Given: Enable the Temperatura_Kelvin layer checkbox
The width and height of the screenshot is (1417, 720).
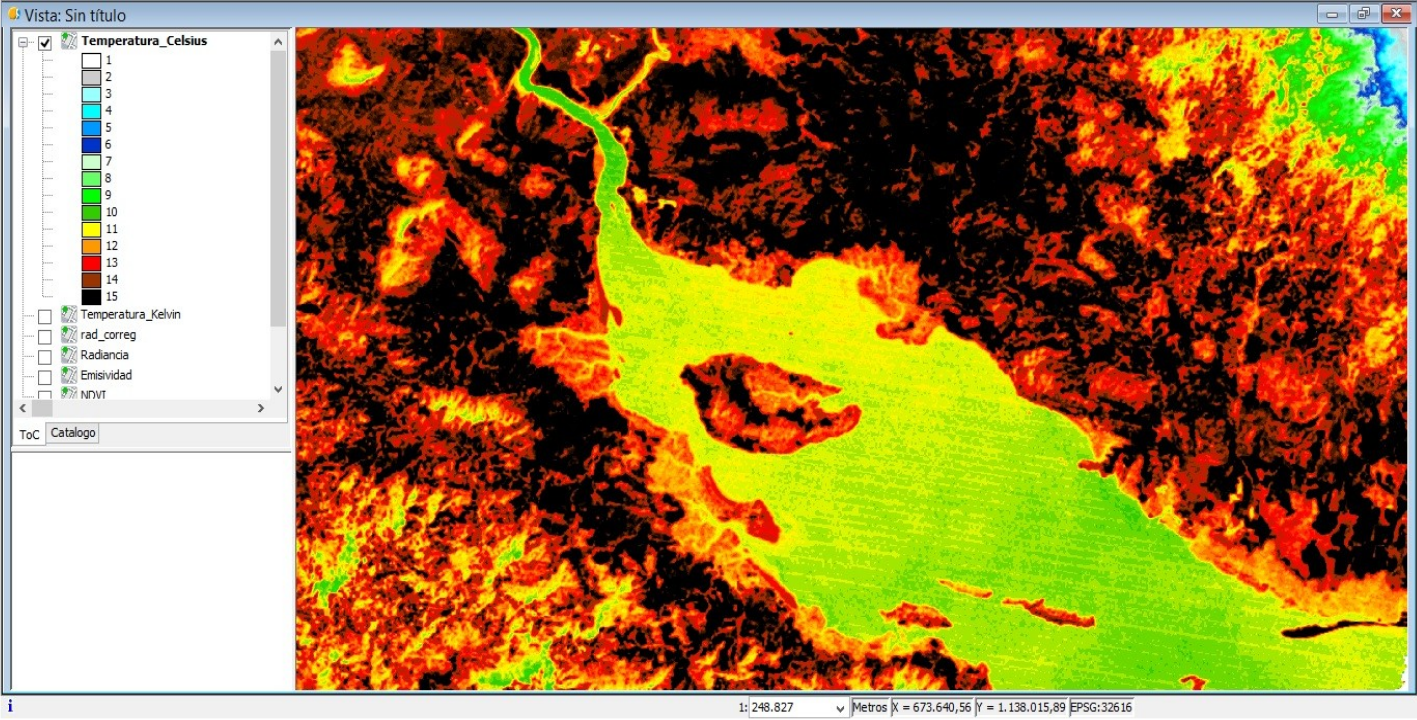Looking at the screenshot, I should click(45, 316).
